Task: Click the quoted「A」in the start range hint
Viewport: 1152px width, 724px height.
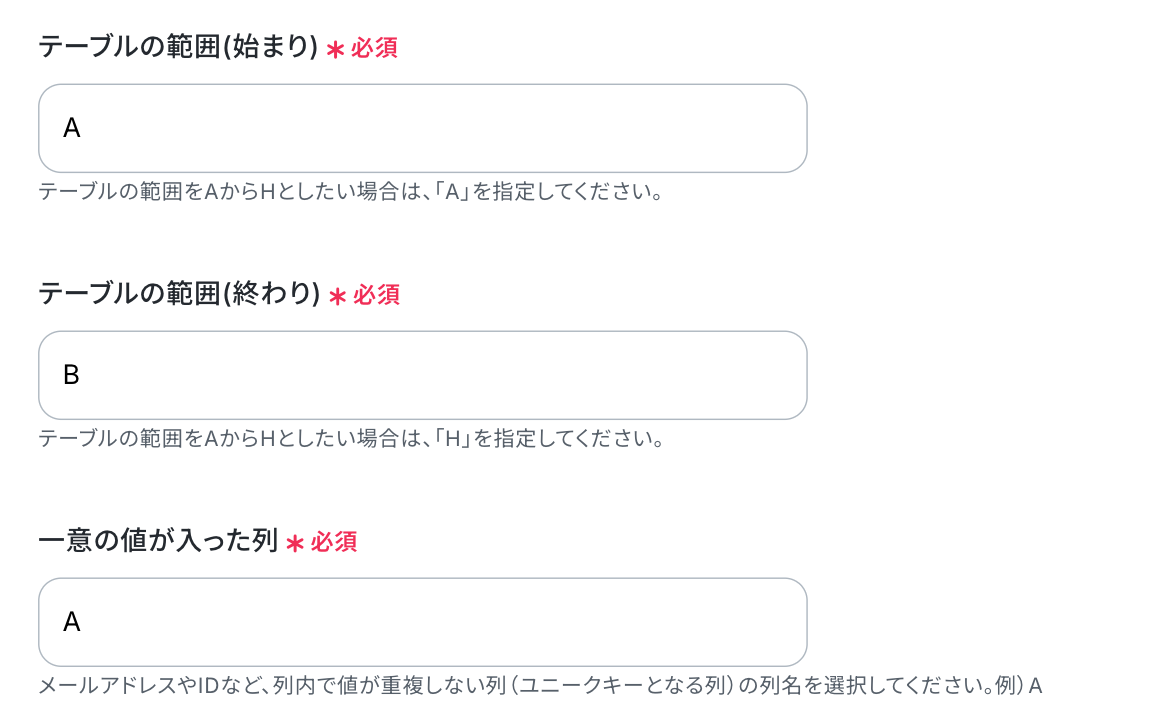Action: tap(452, 191)
